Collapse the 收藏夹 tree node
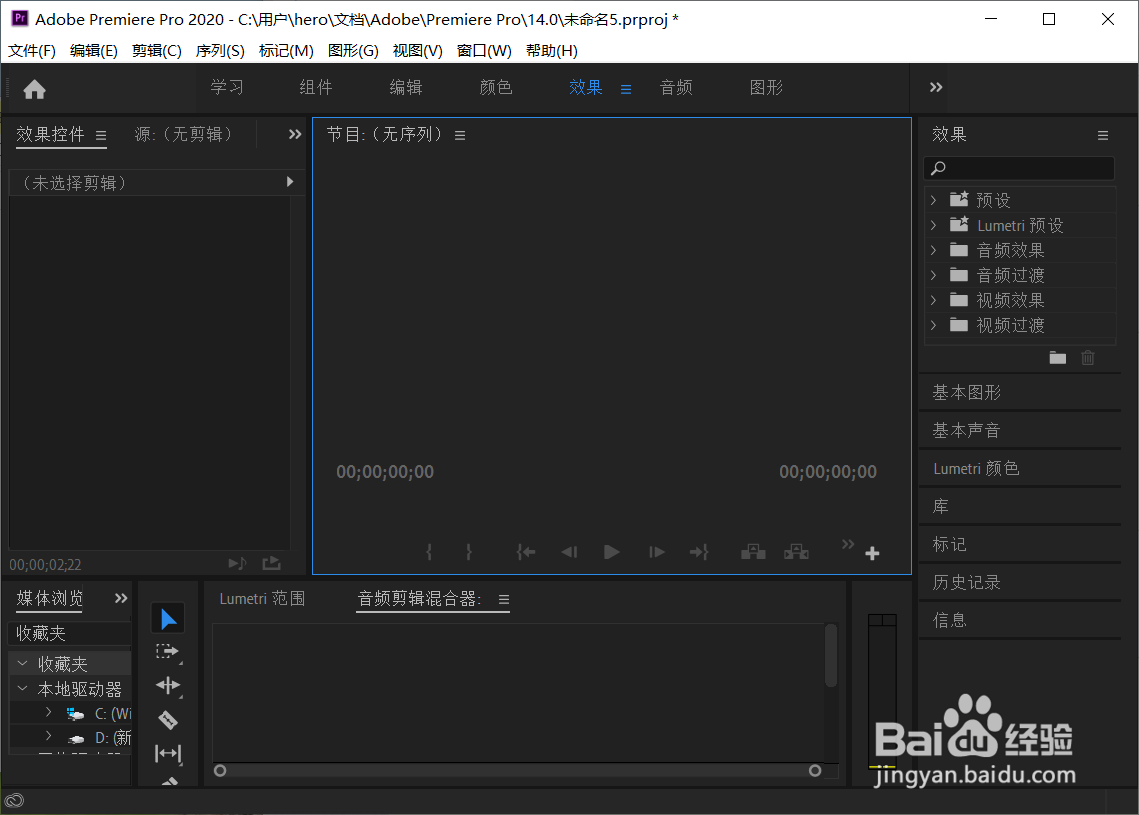This screenshot has width=1139, height=815. [x=23, y=663]
